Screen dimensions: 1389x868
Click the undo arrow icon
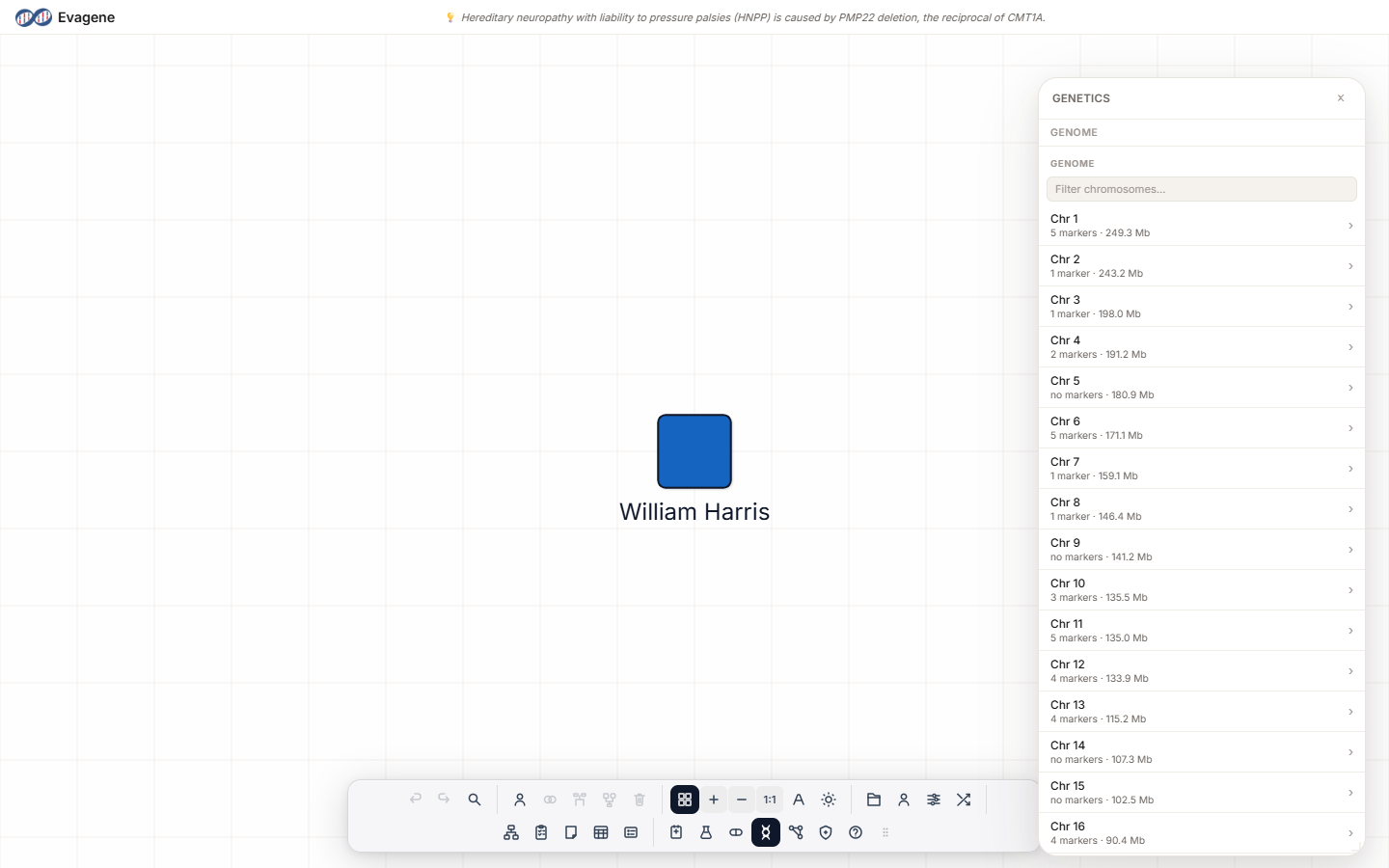point(416,800)
